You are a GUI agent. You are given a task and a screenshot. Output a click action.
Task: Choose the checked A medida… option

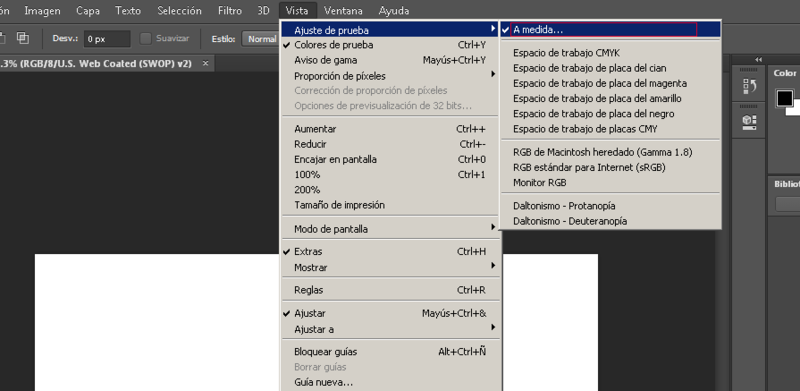[x=611, y=30]
